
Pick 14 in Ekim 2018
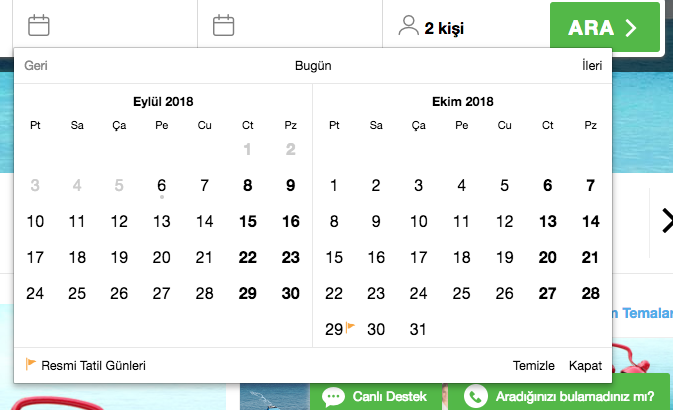click(x=591, y=222)
